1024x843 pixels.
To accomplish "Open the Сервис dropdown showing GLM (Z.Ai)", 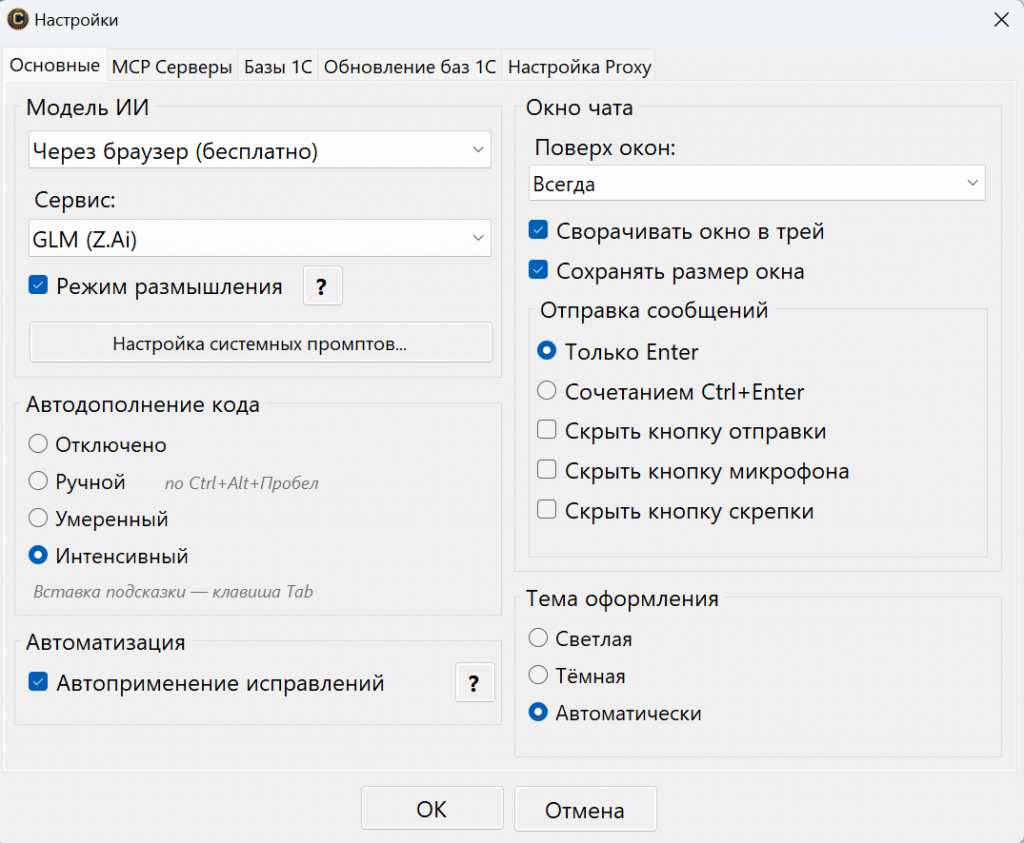I will 260,239.
